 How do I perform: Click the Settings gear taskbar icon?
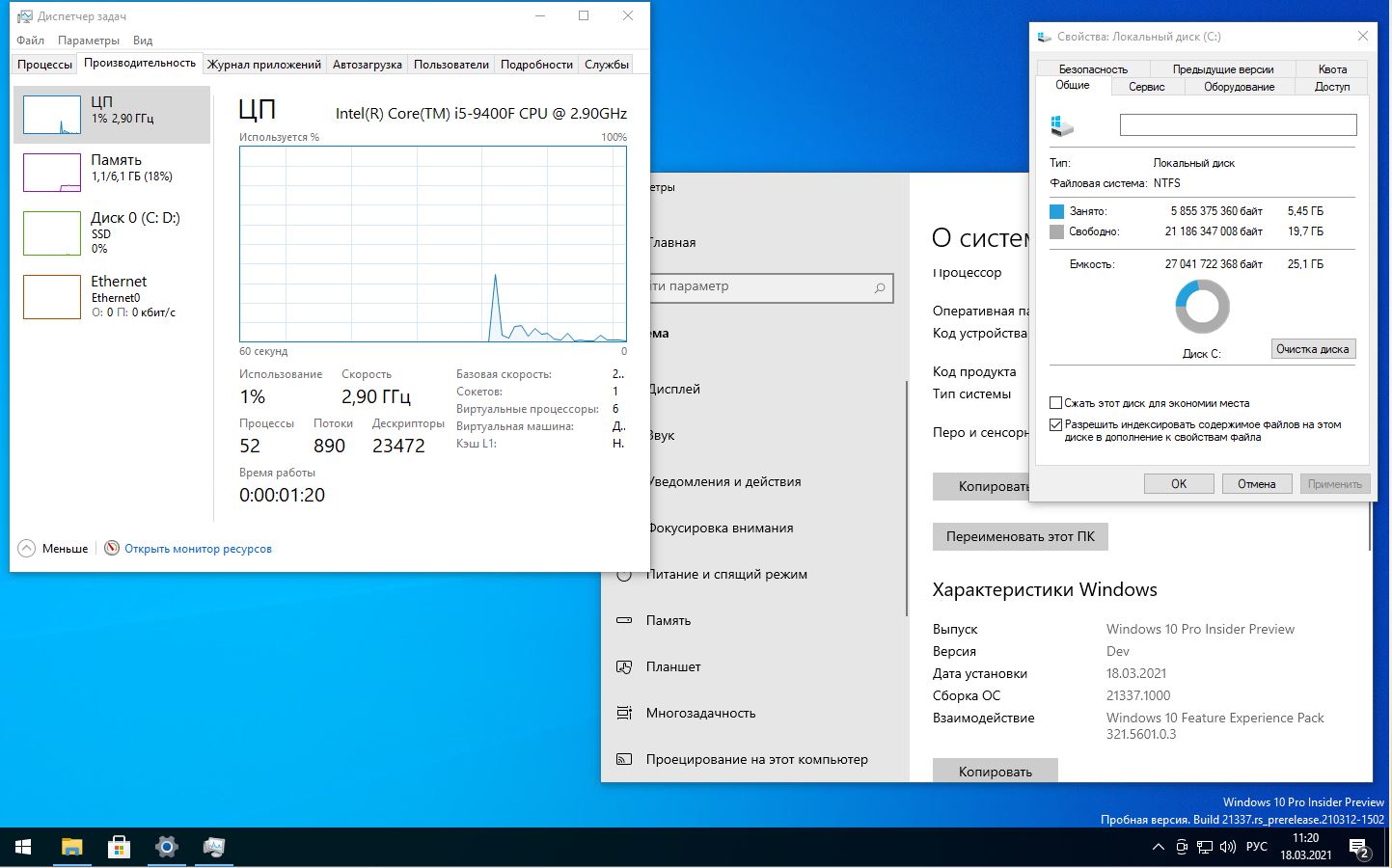click(166, 848)
